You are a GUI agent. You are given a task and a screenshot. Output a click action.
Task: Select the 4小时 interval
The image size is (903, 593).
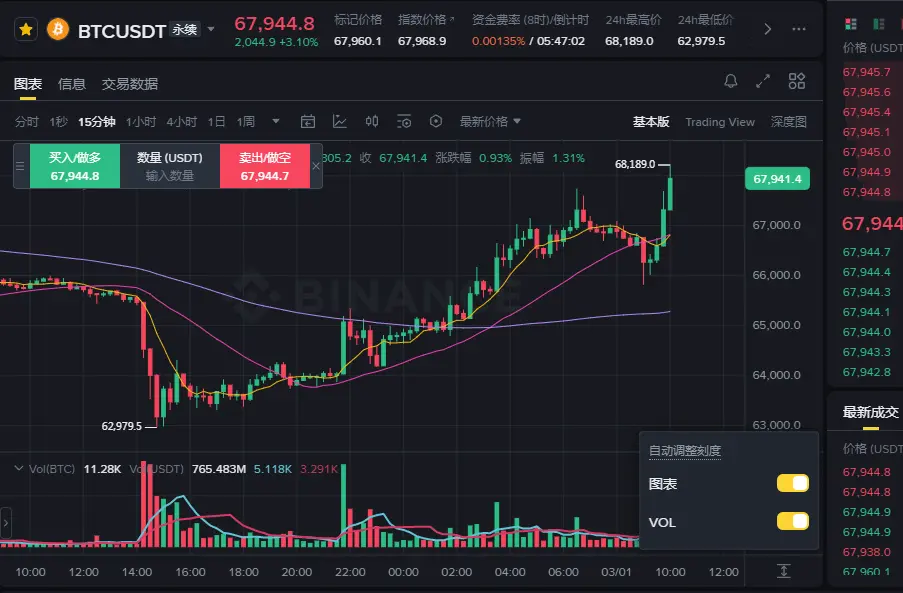(x=181, y=121)
